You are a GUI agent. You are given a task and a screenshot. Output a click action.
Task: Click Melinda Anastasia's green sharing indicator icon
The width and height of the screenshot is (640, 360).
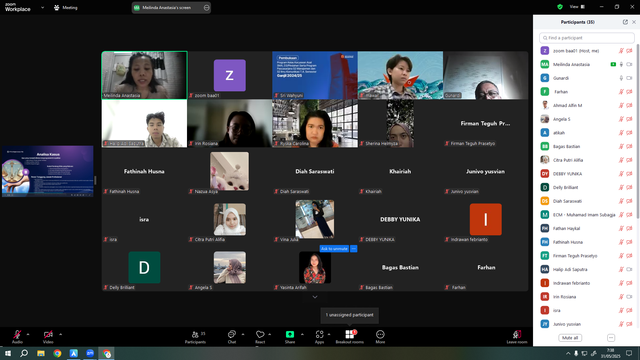(613, 64)
